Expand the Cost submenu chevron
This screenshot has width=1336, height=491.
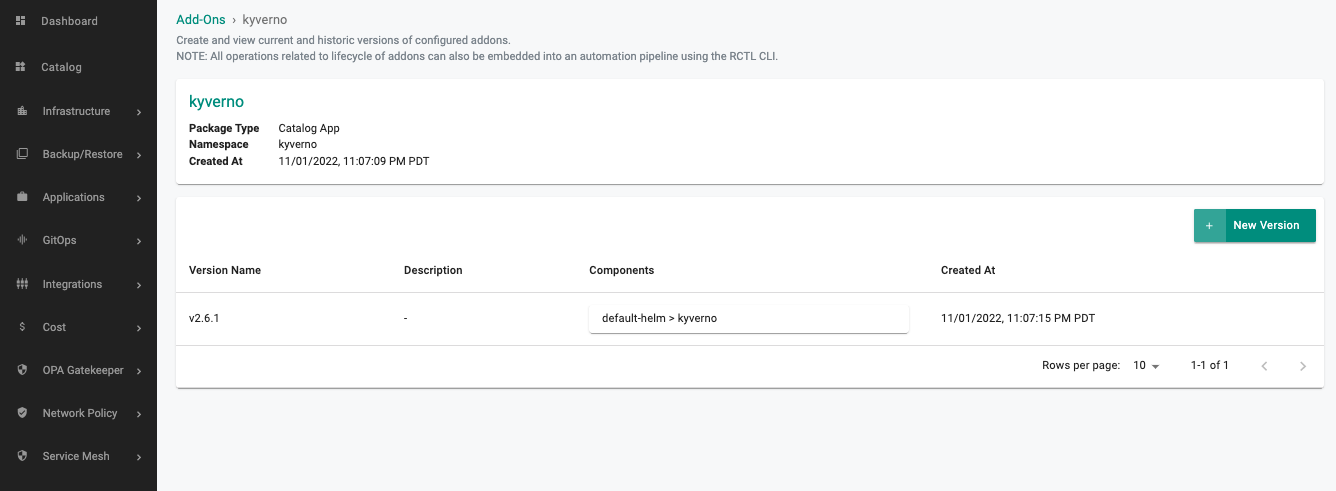[x=139, y=328]
